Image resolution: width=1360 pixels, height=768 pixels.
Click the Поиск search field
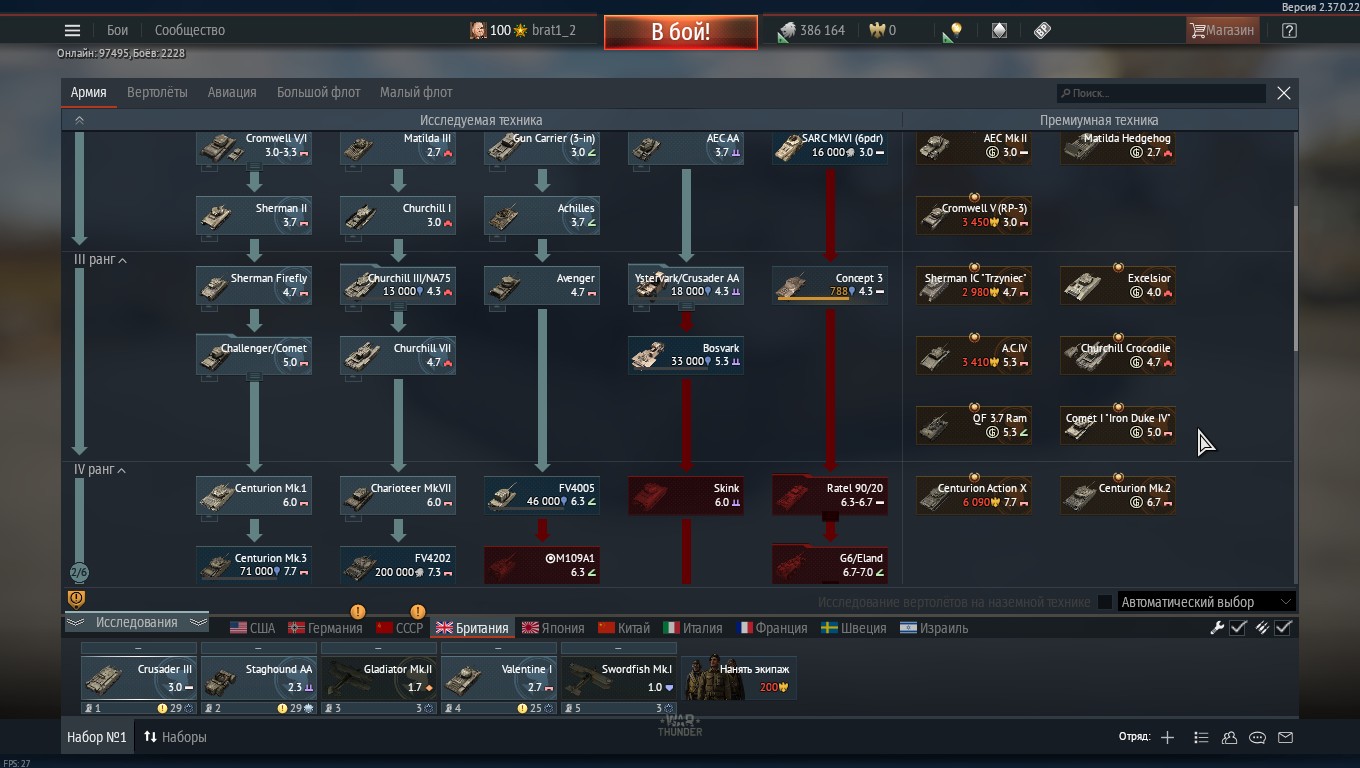[x=1162, y=93]
